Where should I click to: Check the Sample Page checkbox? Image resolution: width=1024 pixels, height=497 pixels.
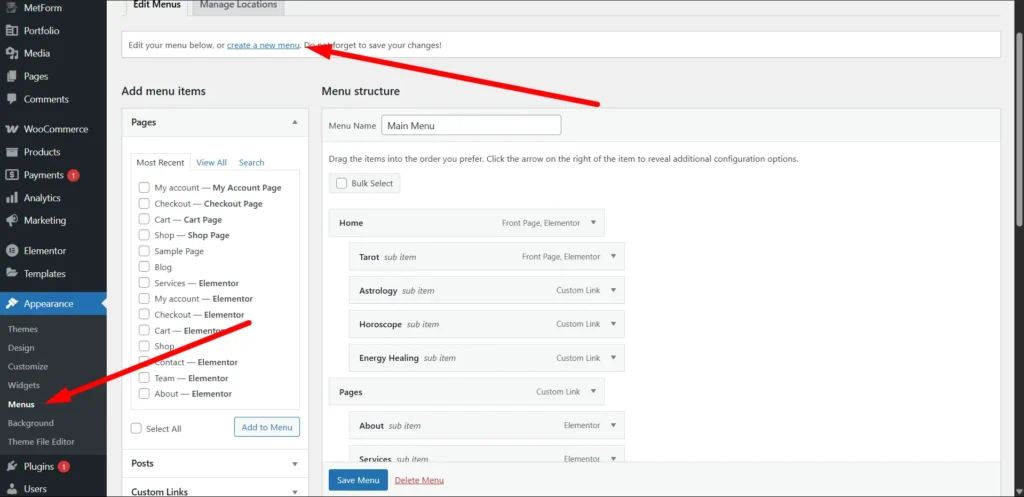coord(144,251)
